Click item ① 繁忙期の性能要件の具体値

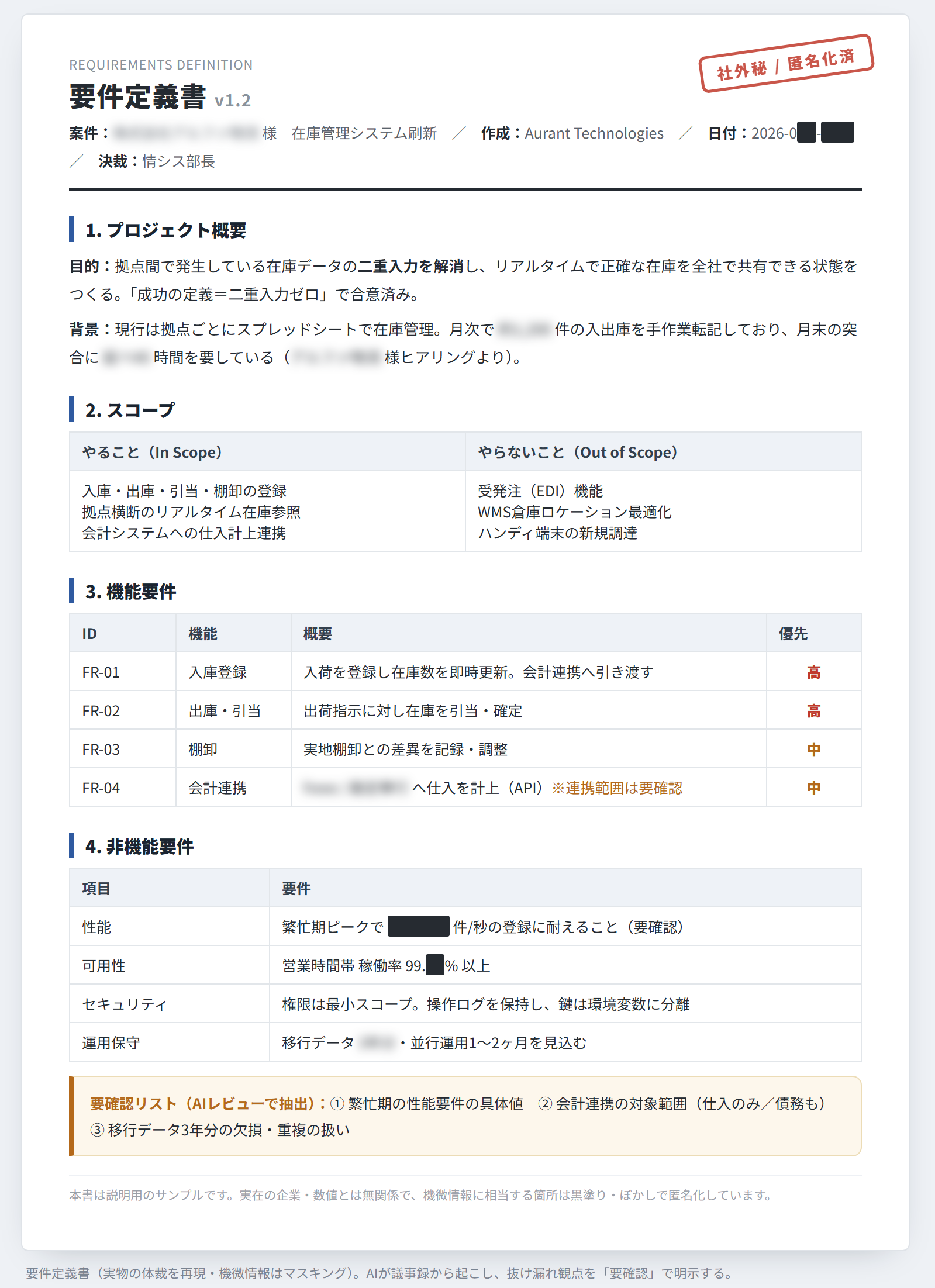point(427,1104)
